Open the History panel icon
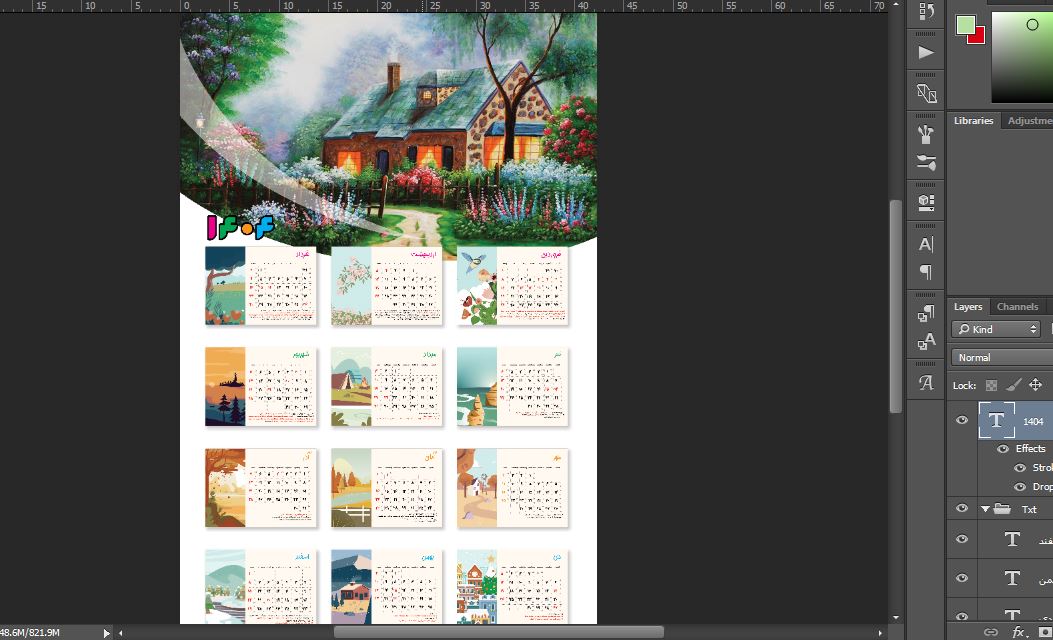This screenshot has width=1053, height=640. point(926,12)
